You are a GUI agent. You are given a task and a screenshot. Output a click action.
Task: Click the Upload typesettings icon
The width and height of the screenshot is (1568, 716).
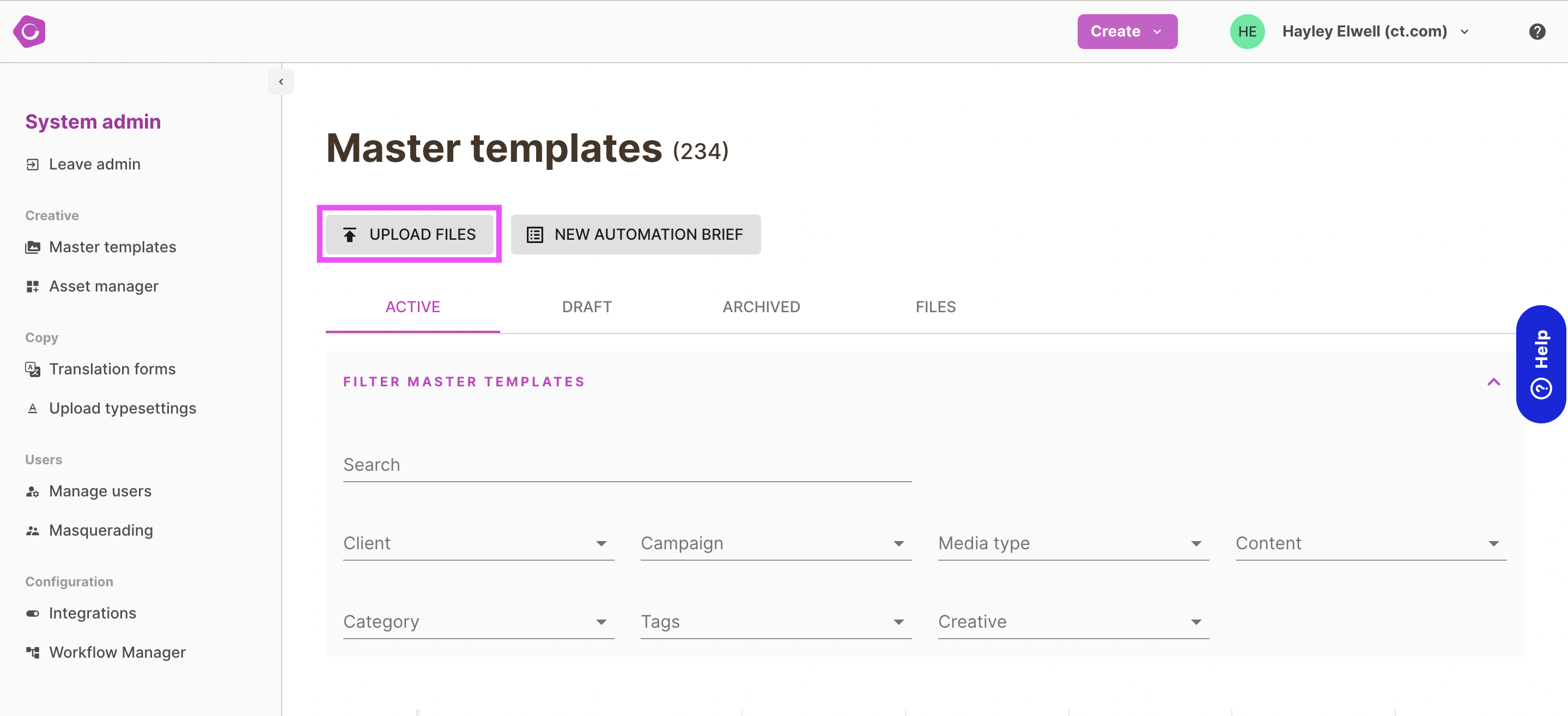coord(33,408)
